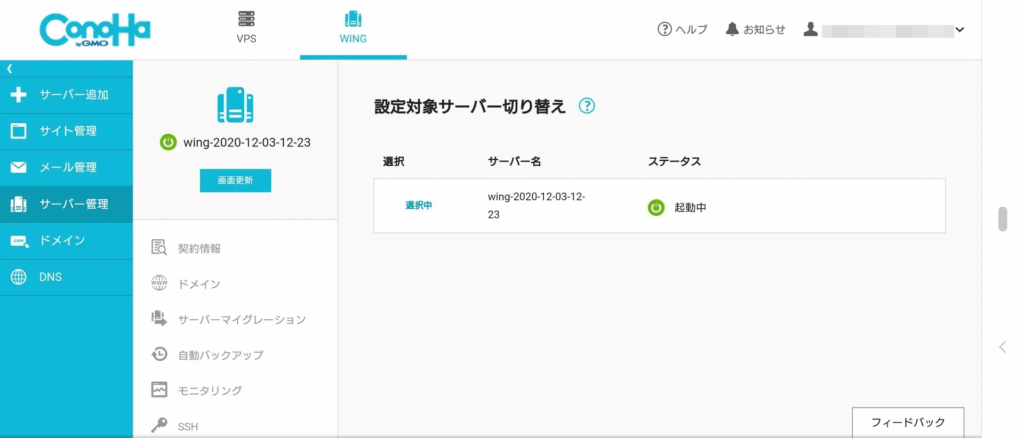The image size is (1024, 438).
Task: Open the help question mark icon beside heading
Action: tap(587, 106)
